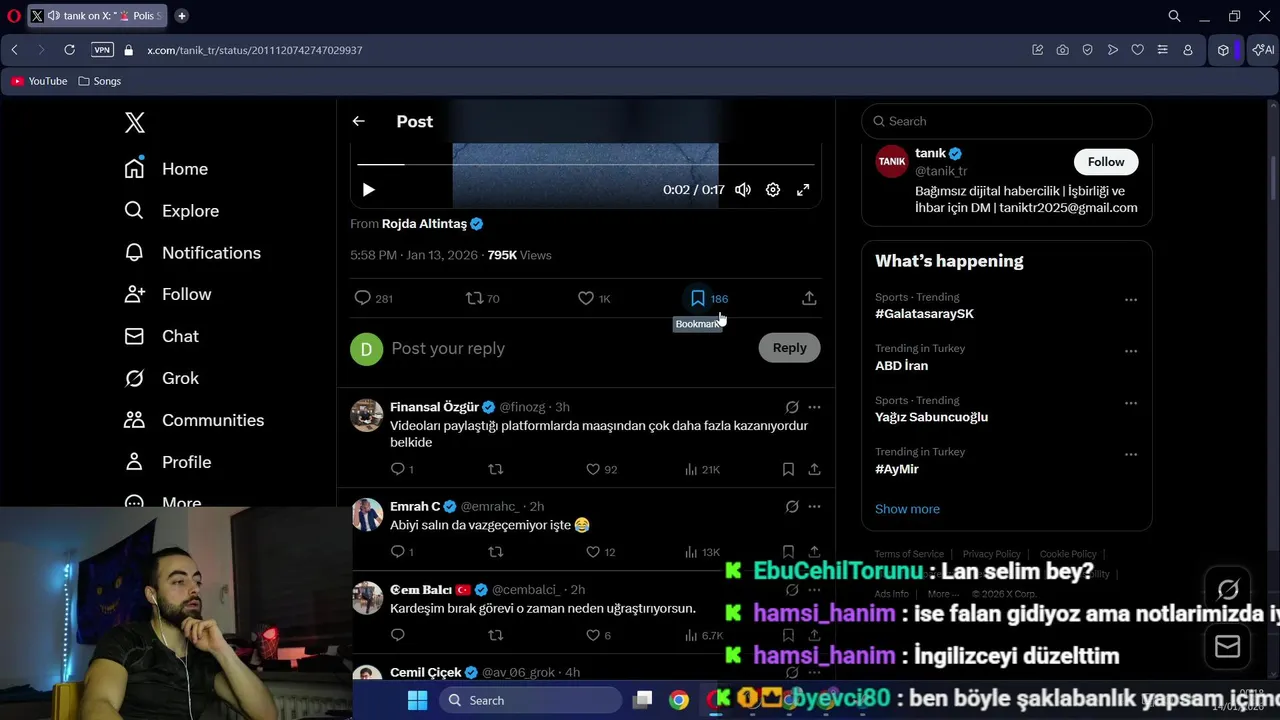
Task: Click Show more trends
Action: click(907, 509)
